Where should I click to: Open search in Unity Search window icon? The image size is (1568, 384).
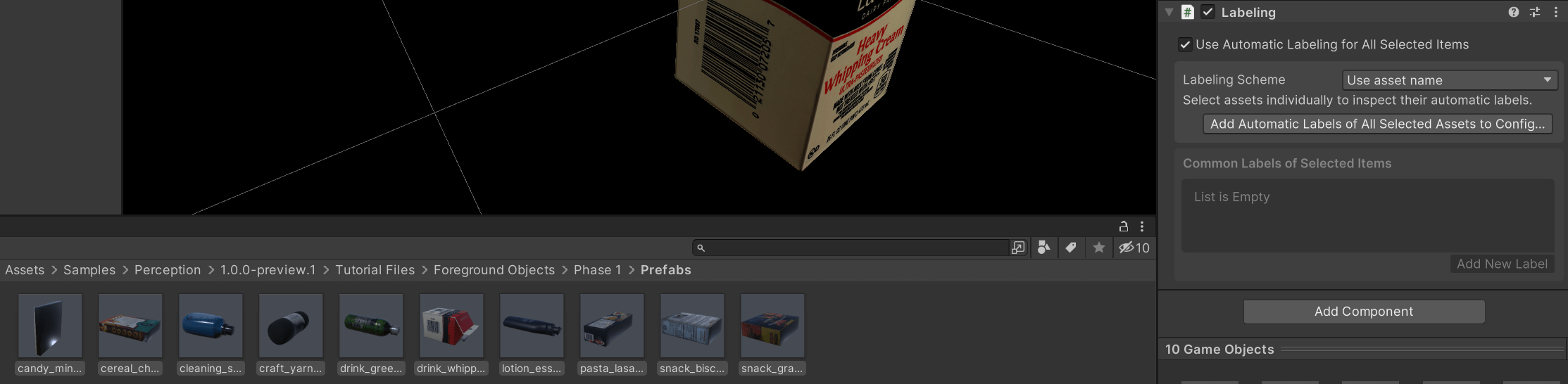1018,248
